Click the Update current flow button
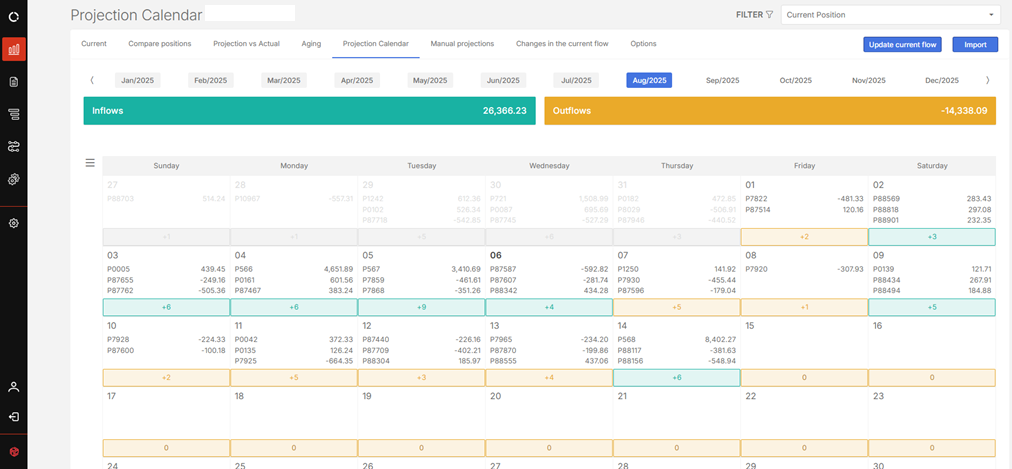 [901, 44]
